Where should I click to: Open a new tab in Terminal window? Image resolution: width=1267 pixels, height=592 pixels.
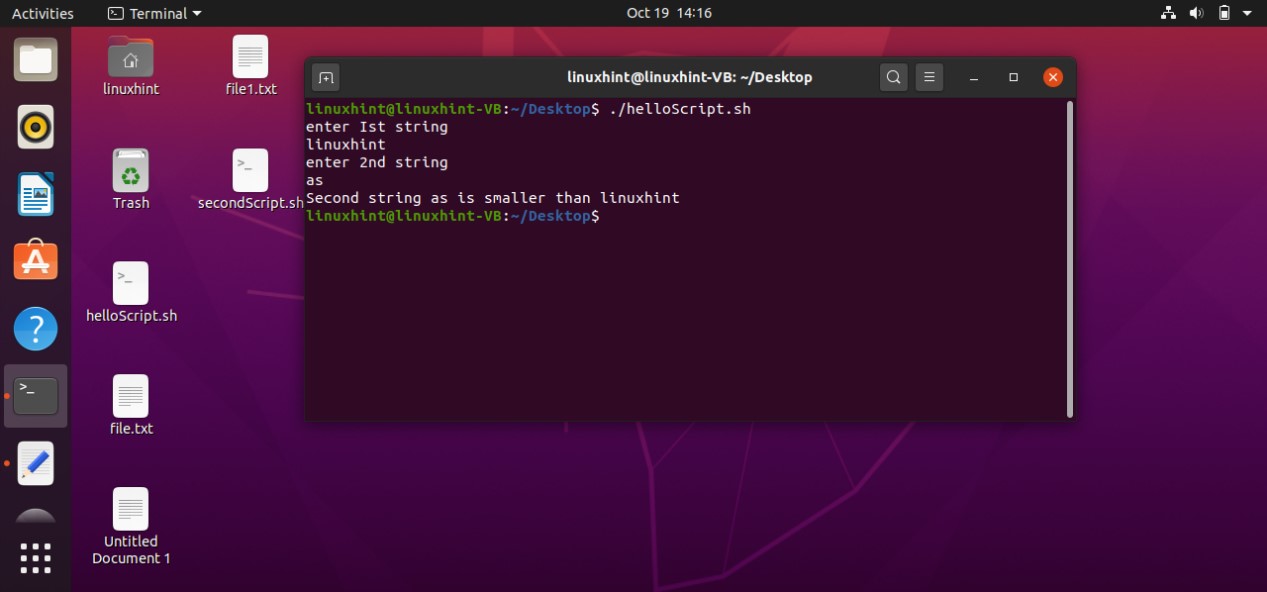(x=326, y=77)
